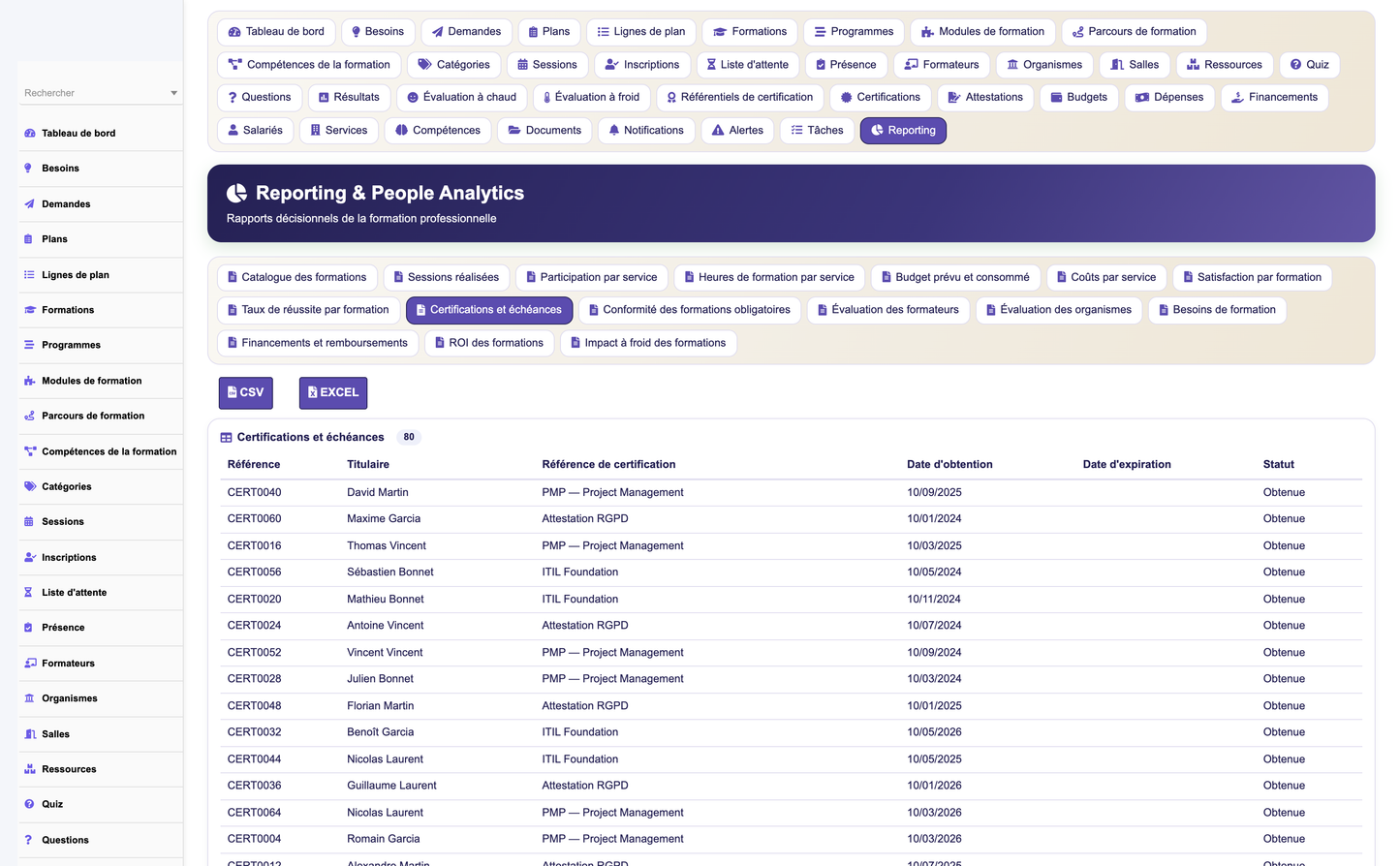The width and height of the screenshot is (1400, 866).
Task: Click the Date d'obtention column header
Action: coord(949,465)
